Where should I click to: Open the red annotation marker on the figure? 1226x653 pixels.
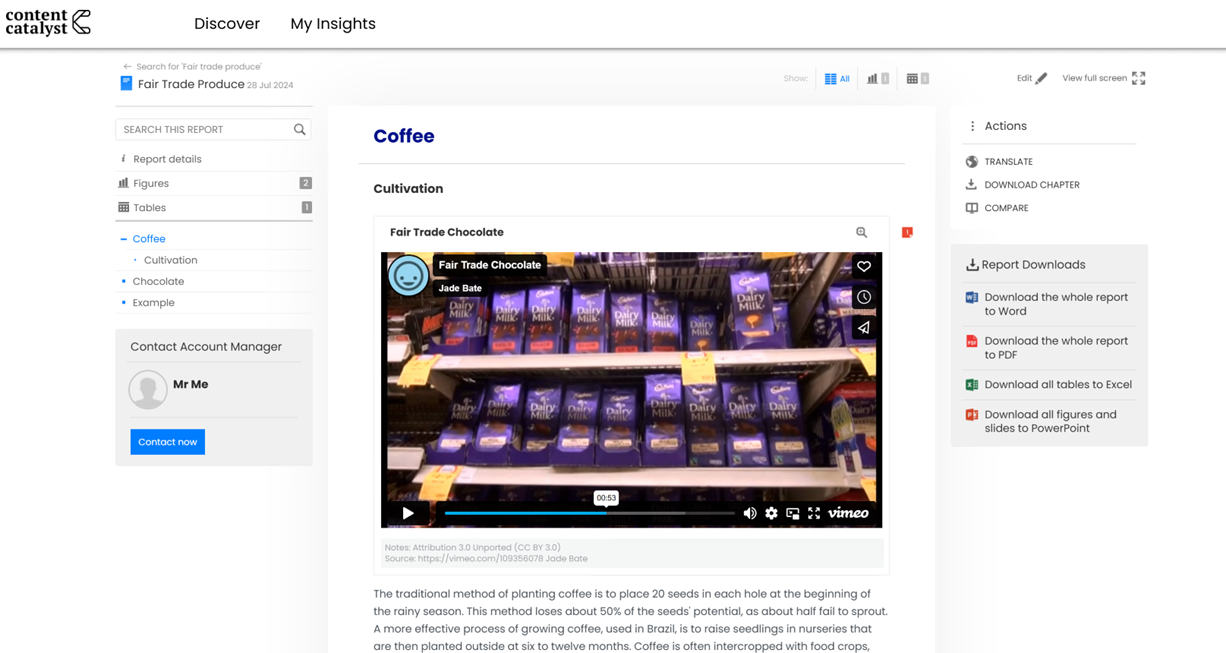coord(907,231)
